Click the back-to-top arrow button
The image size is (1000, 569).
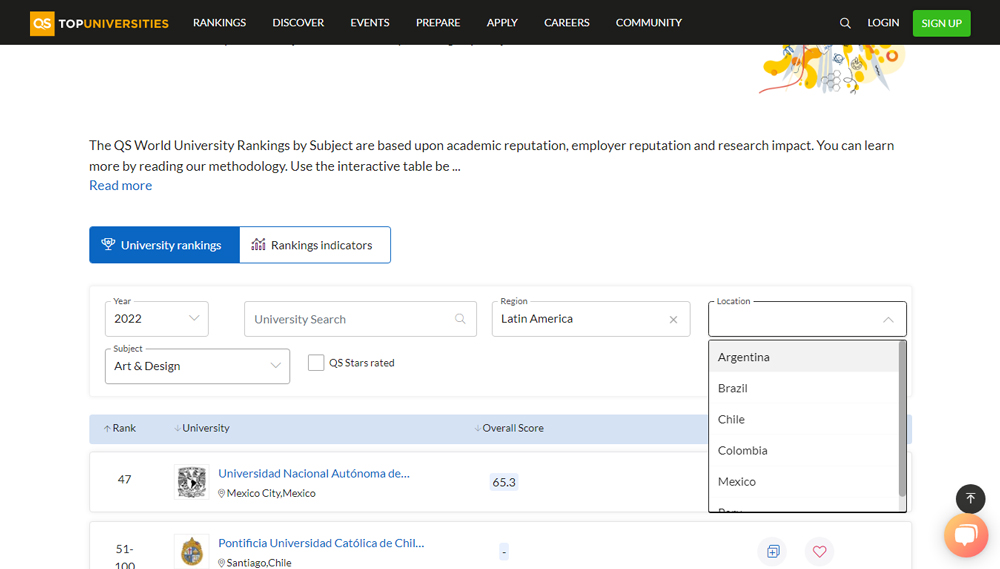(970, 499)
